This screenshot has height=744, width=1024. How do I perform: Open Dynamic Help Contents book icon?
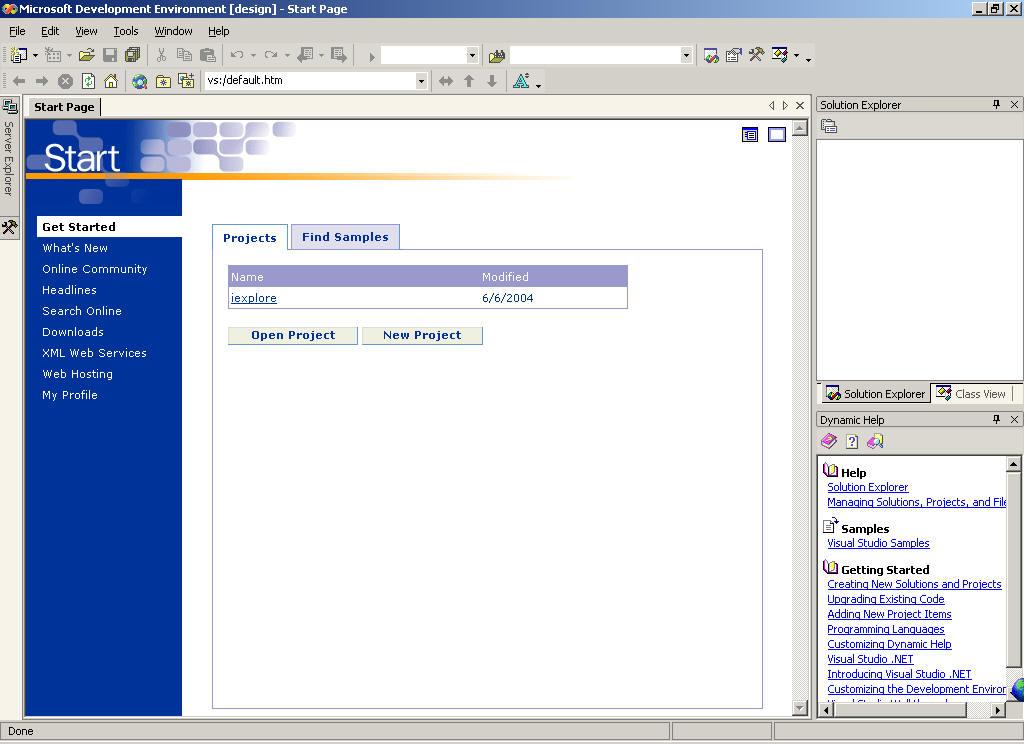coord(829,442)
